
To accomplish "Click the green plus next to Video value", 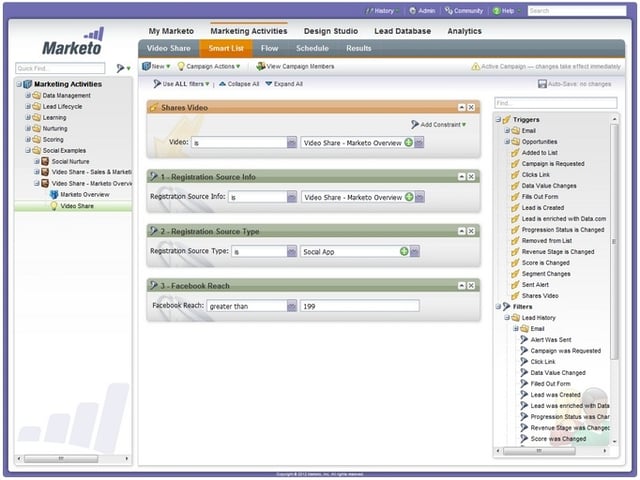I will 408,142.
